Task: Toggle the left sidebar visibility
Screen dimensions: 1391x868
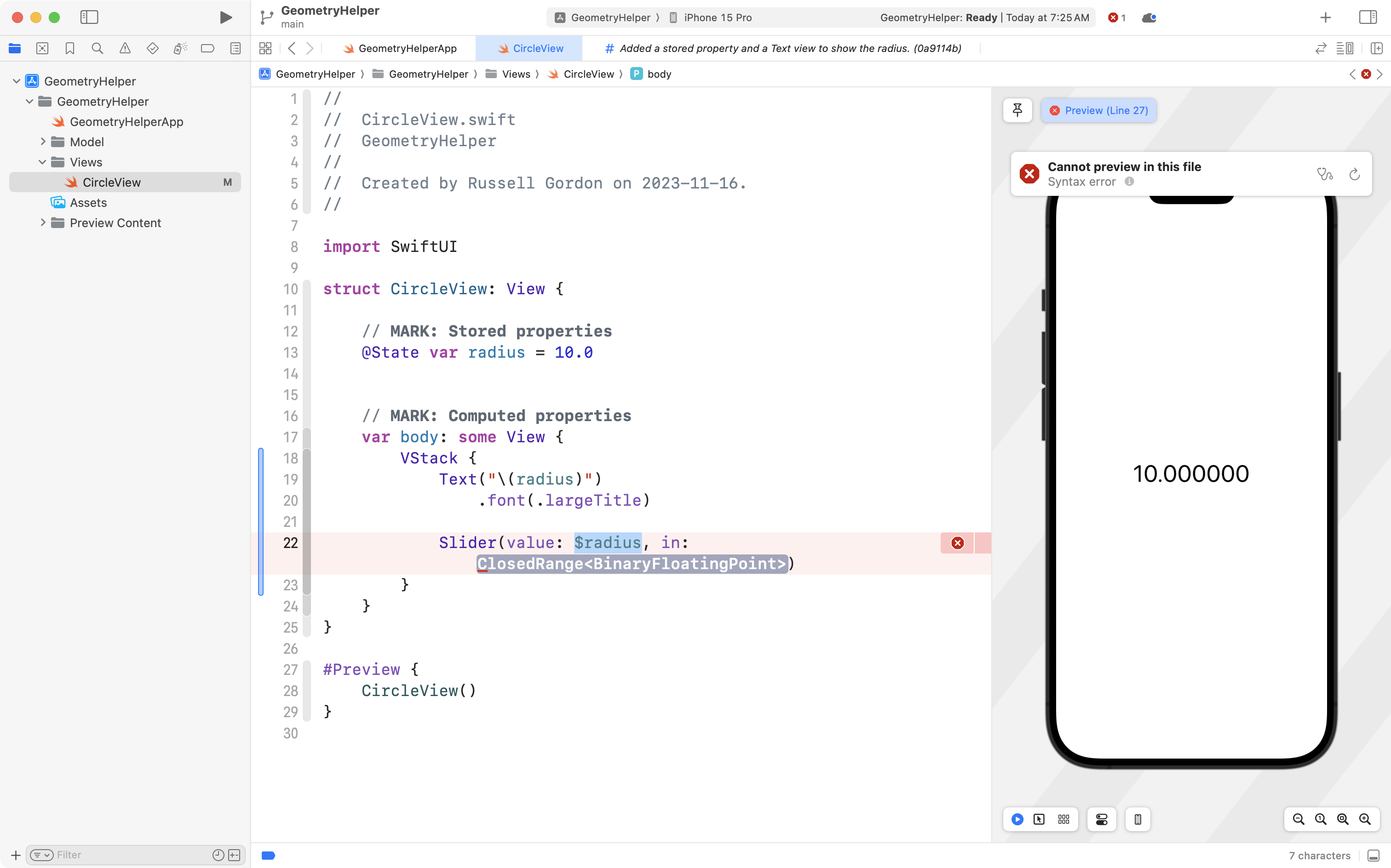Action: 90,17
